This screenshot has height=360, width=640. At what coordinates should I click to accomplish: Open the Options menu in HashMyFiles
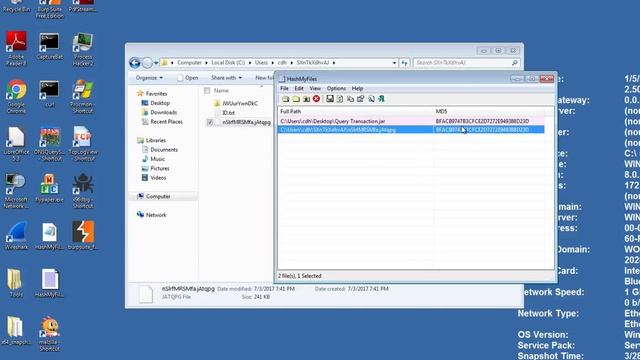pyautogui.click(x=336, y=88)
